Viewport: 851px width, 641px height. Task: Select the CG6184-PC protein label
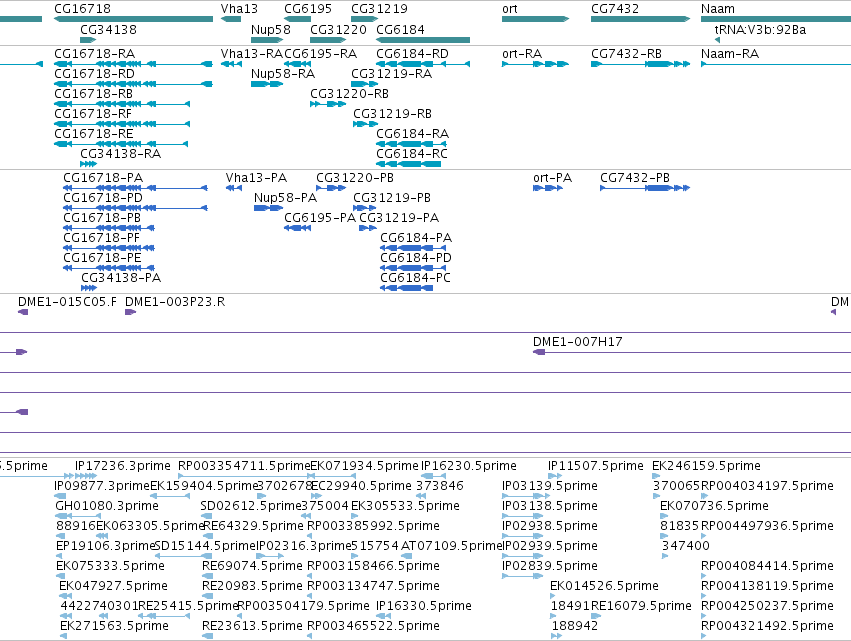coord(415,277)
